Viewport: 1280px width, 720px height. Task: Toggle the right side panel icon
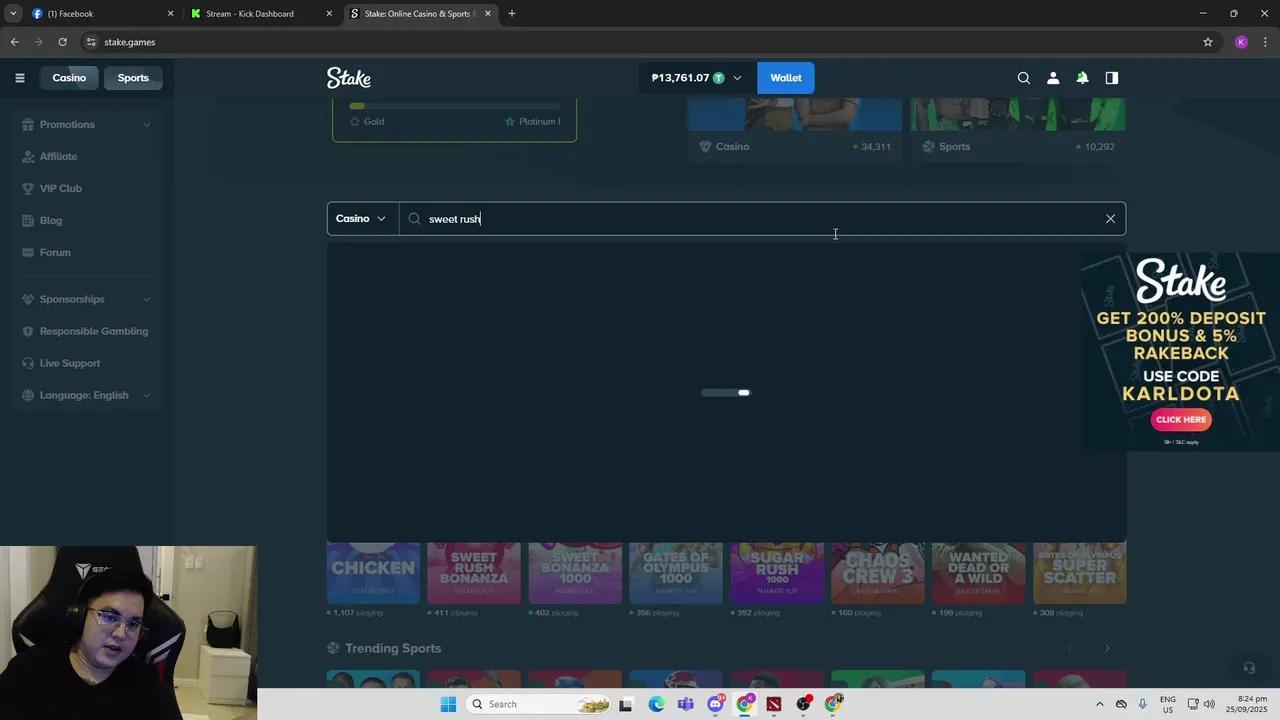(1111, 78)
